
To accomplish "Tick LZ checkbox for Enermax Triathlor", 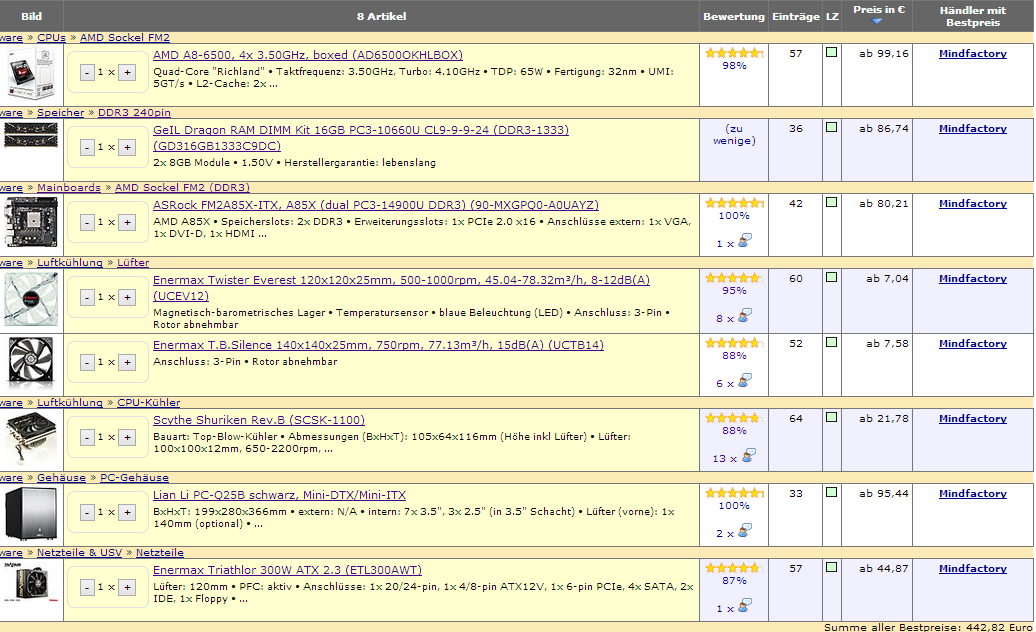I will 832,567.
